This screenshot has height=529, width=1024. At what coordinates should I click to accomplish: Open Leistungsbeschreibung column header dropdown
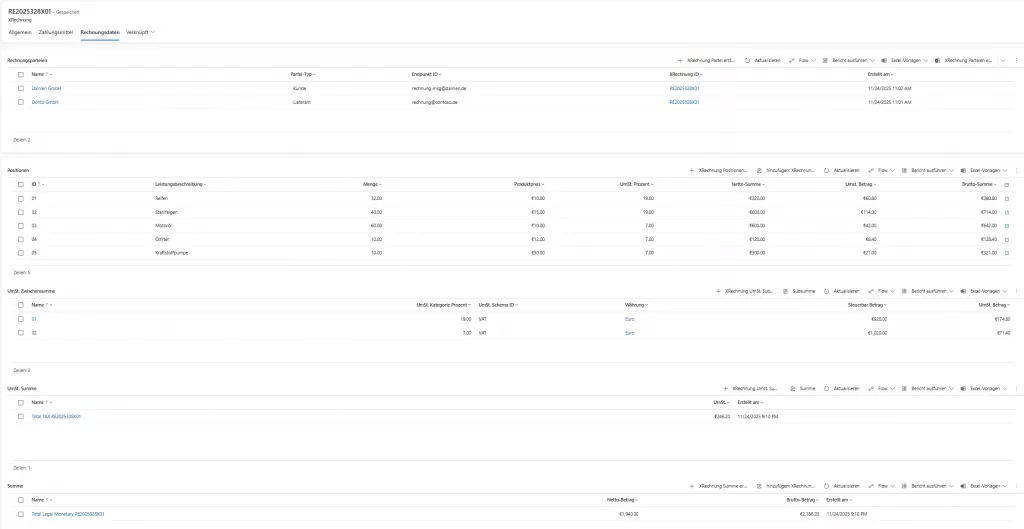180,184
